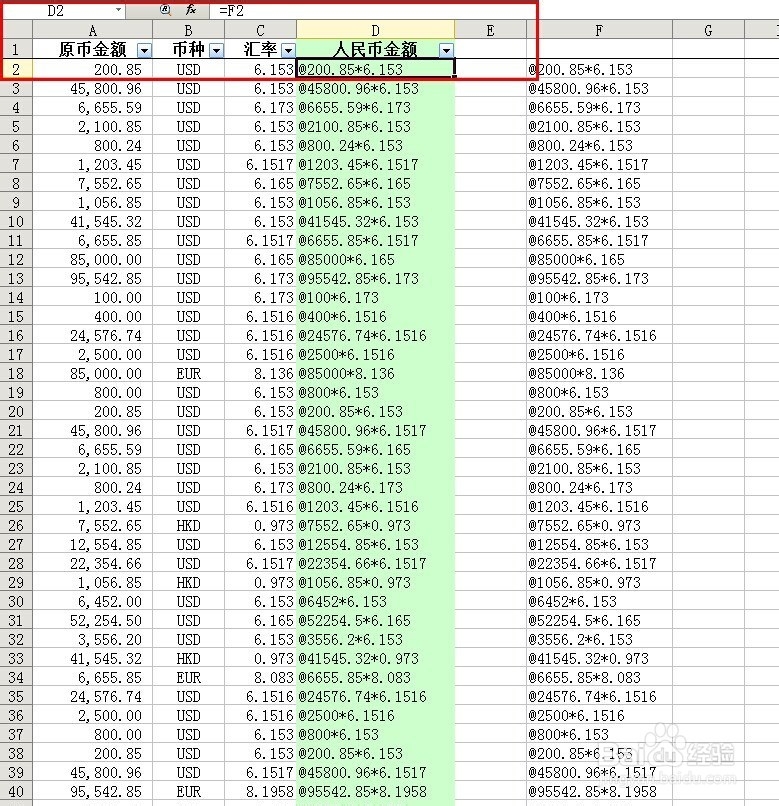The image size is (779, 806).
Task: Click header cell 汇率
Action: pos(260,49)
